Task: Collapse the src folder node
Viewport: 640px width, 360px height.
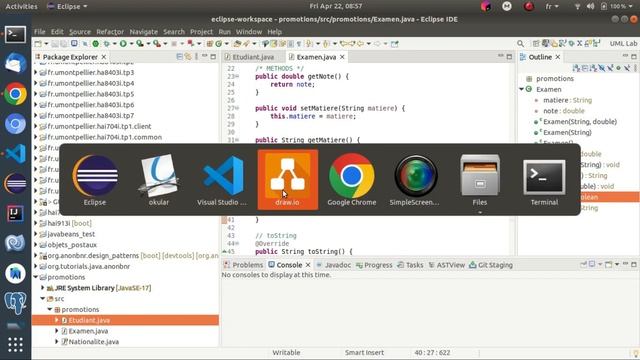Action: click(43, 299)
